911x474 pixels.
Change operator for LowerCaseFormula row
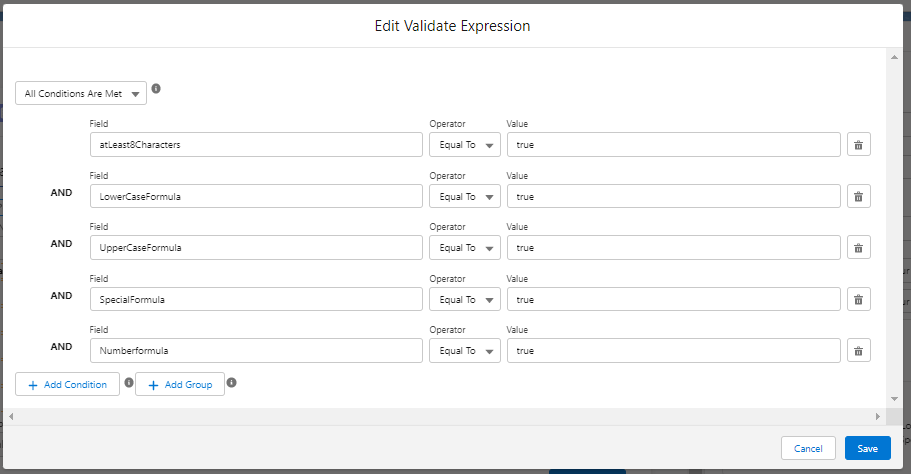[465, 196]
